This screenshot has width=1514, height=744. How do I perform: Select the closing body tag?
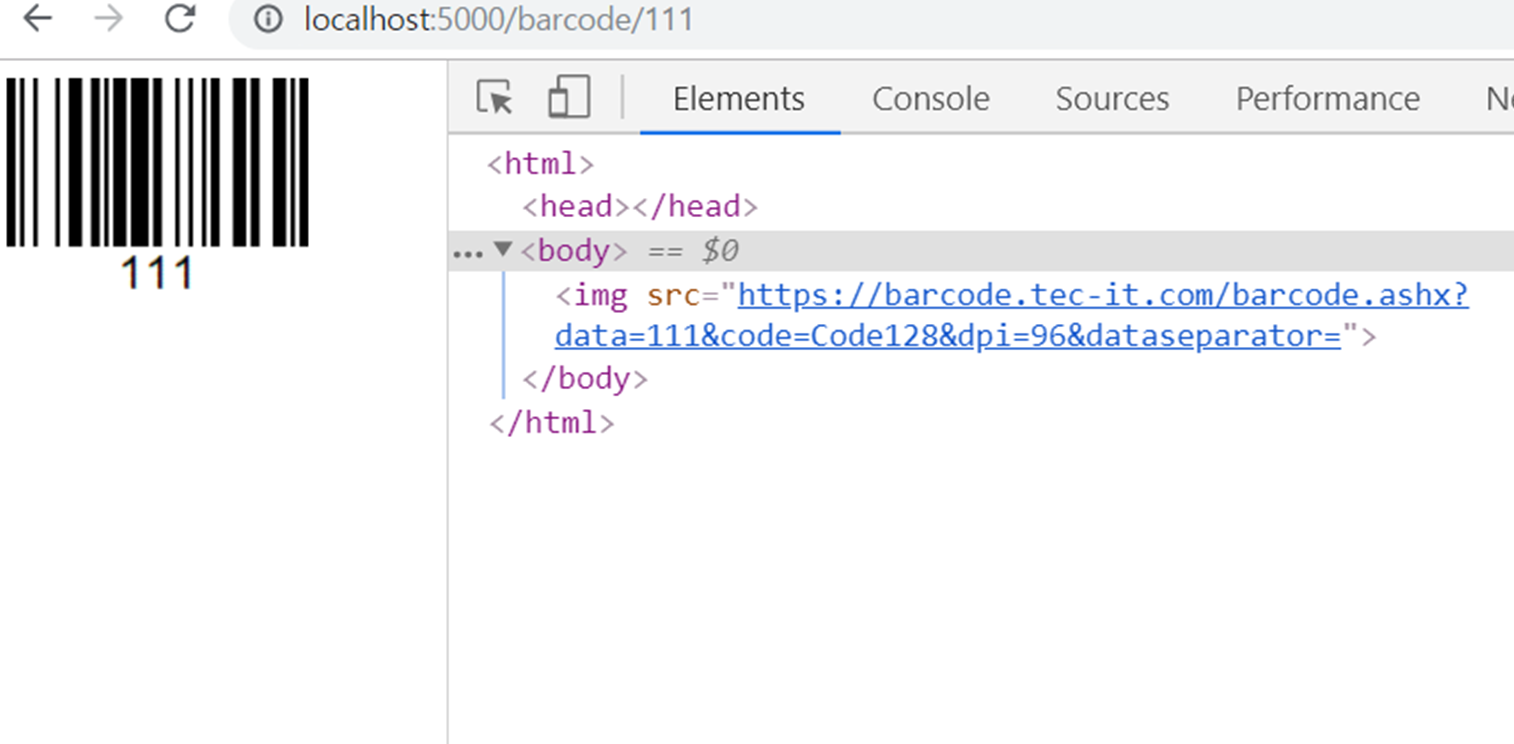point(585,379)
